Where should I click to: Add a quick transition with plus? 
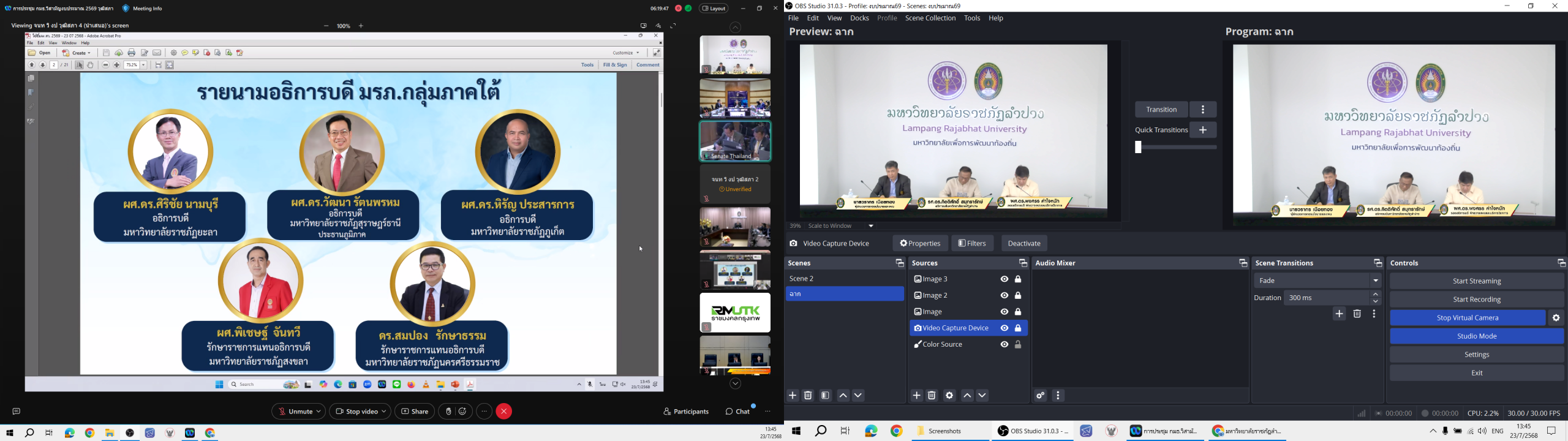(1203, 130)
